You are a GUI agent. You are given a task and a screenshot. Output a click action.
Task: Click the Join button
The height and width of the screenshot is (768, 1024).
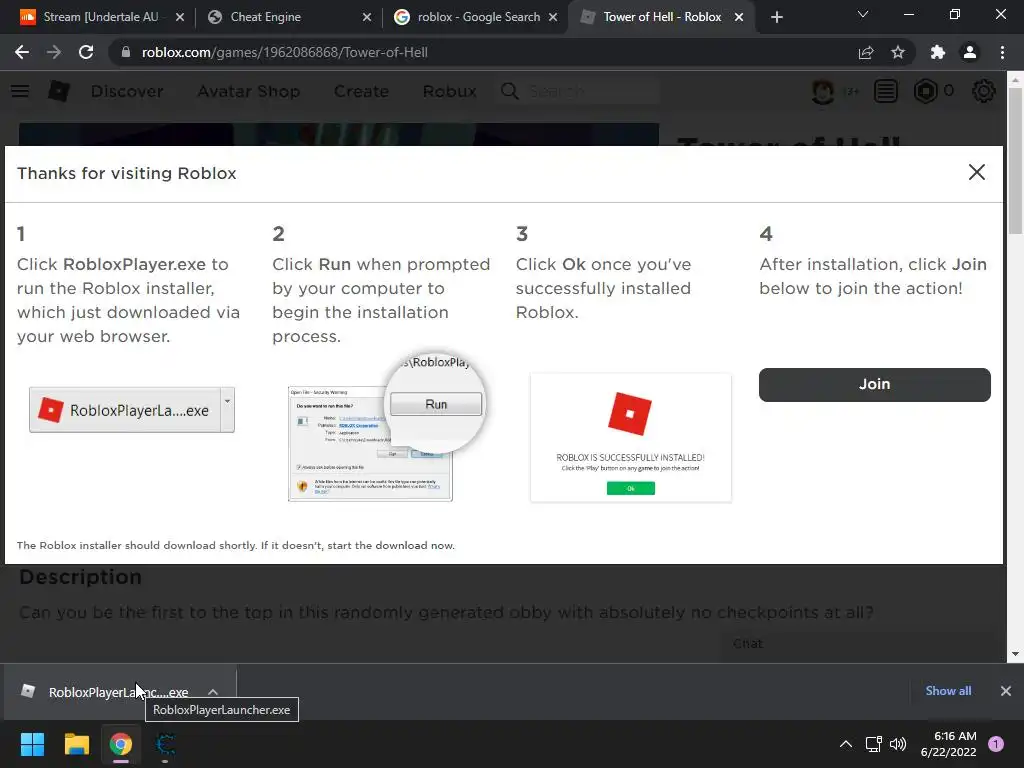click(x=874, y=384)
